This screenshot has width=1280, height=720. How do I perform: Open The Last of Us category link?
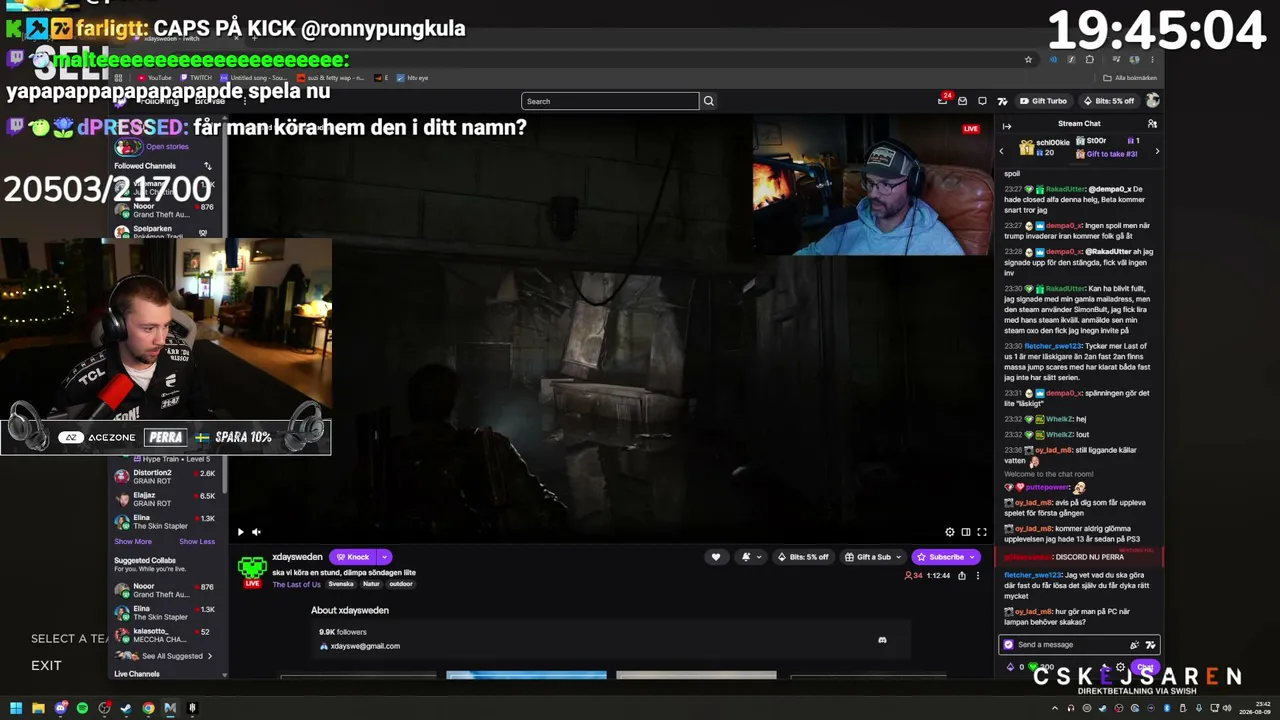[x=296, y=584]
